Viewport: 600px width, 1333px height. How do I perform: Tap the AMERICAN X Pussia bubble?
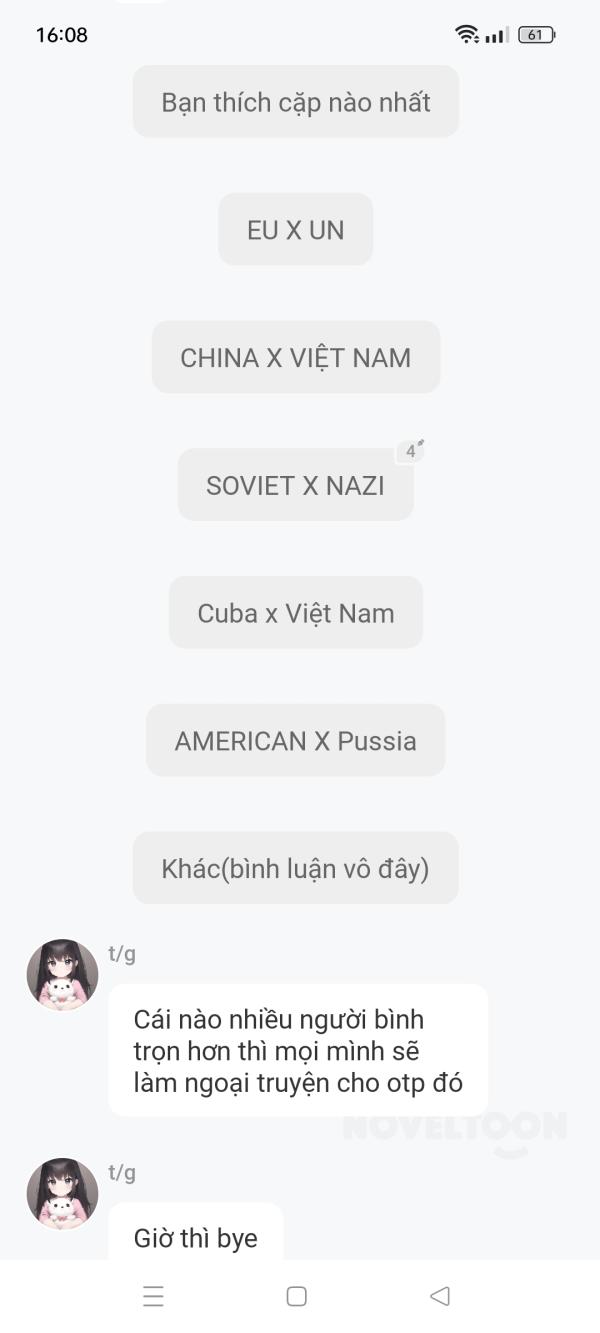(296, 741)
